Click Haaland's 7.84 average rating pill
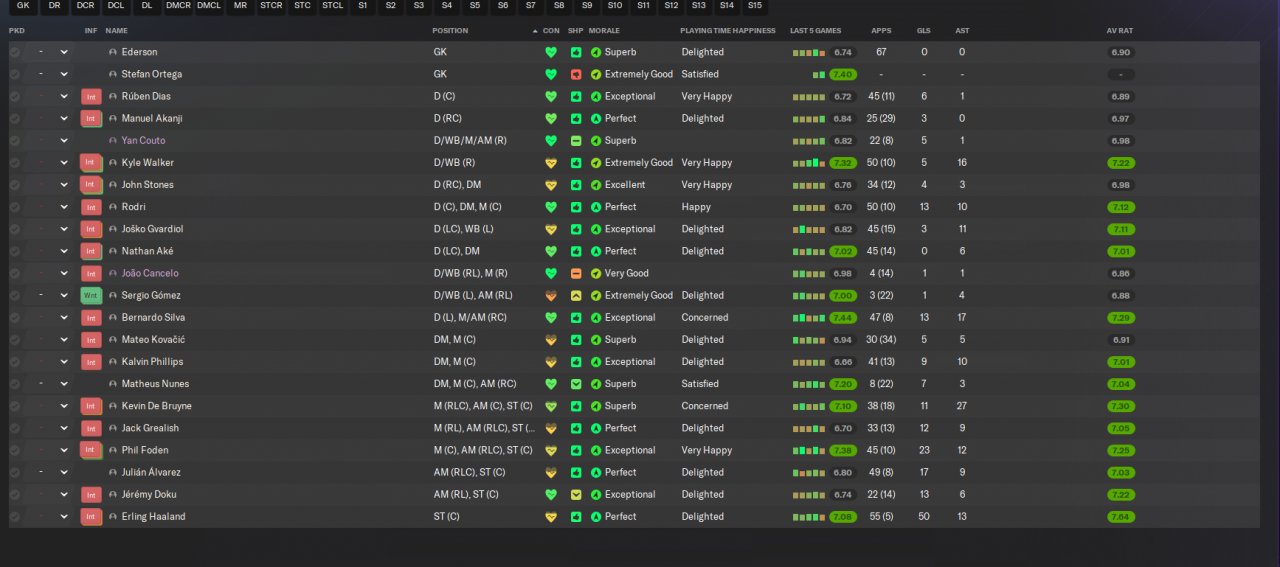The width and height of the screenshot is (1280, 567). coord(1121,516)
